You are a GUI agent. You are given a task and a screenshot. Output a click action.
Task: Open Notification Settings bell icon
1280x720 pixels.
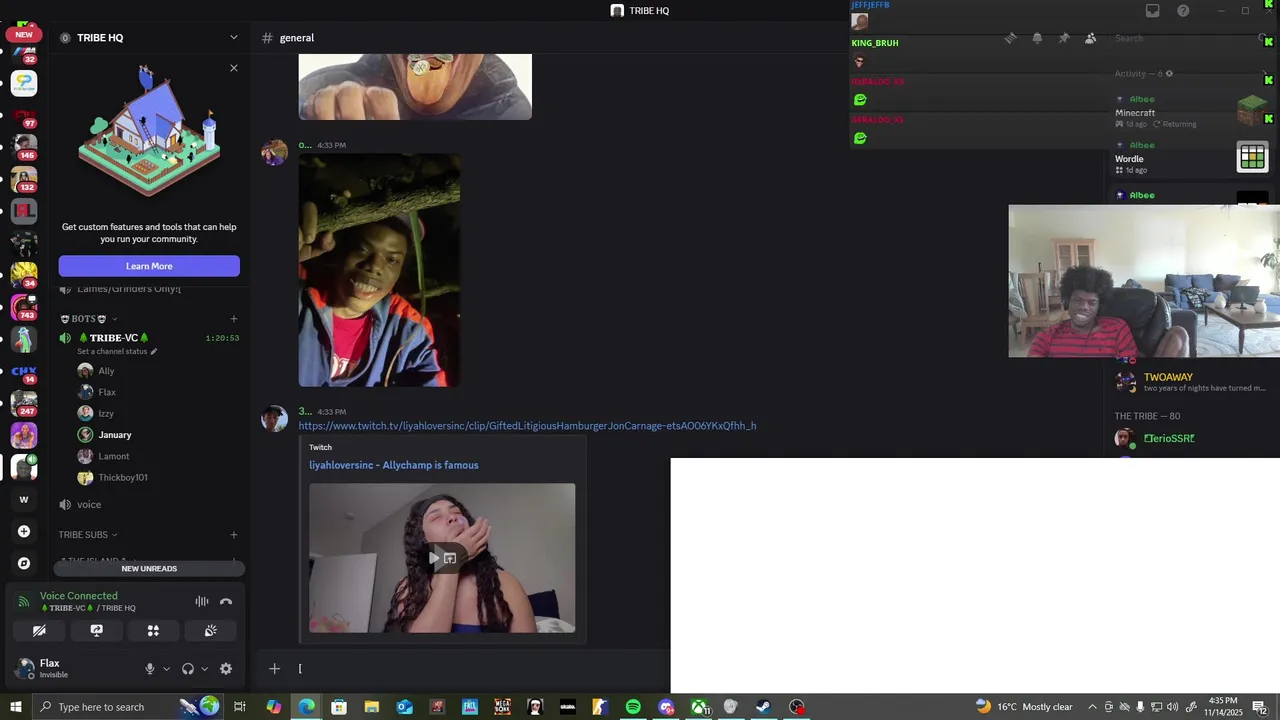1037,38
